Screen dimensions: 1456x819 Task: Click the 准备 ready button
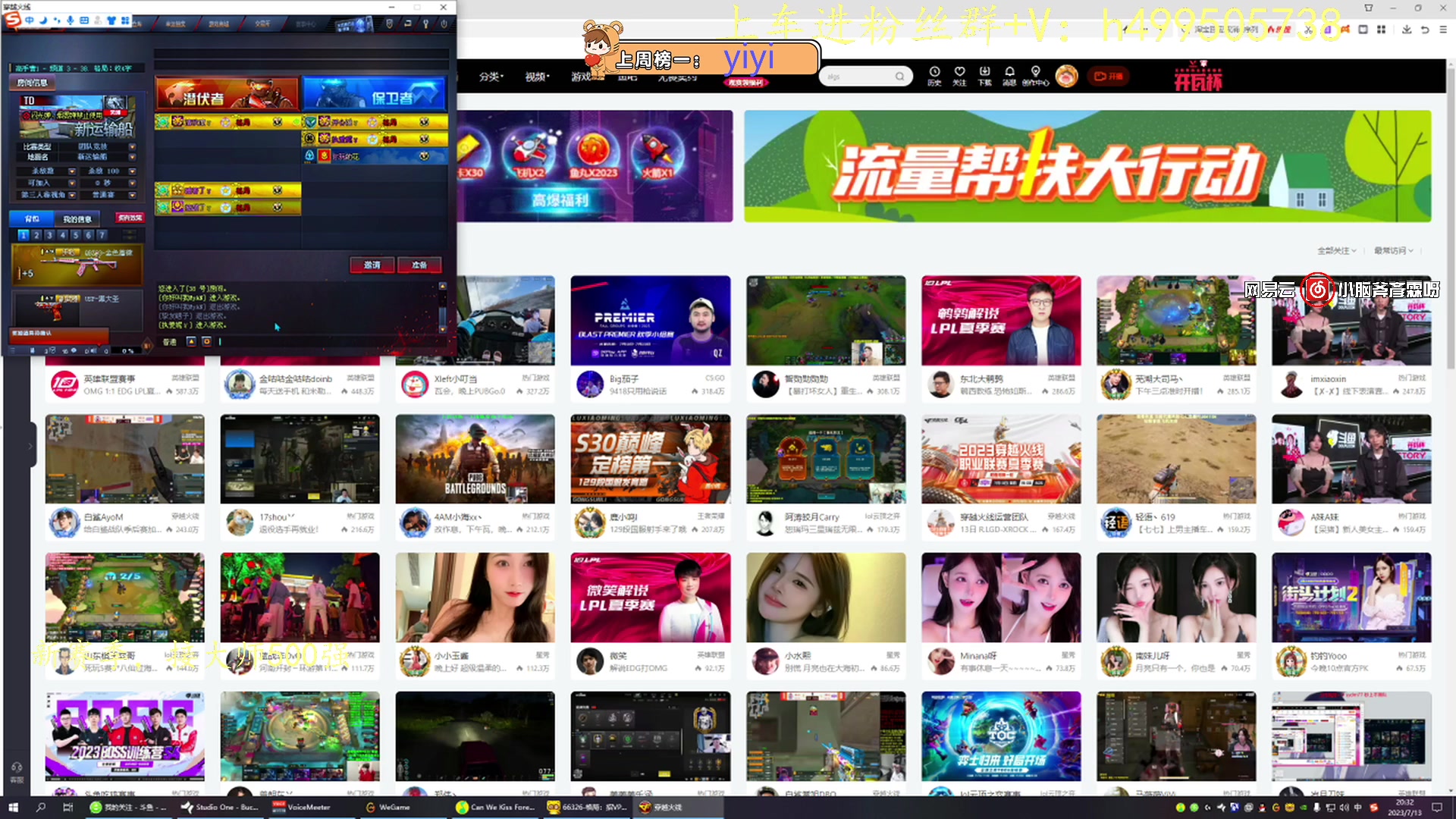(x=419, y=265)
